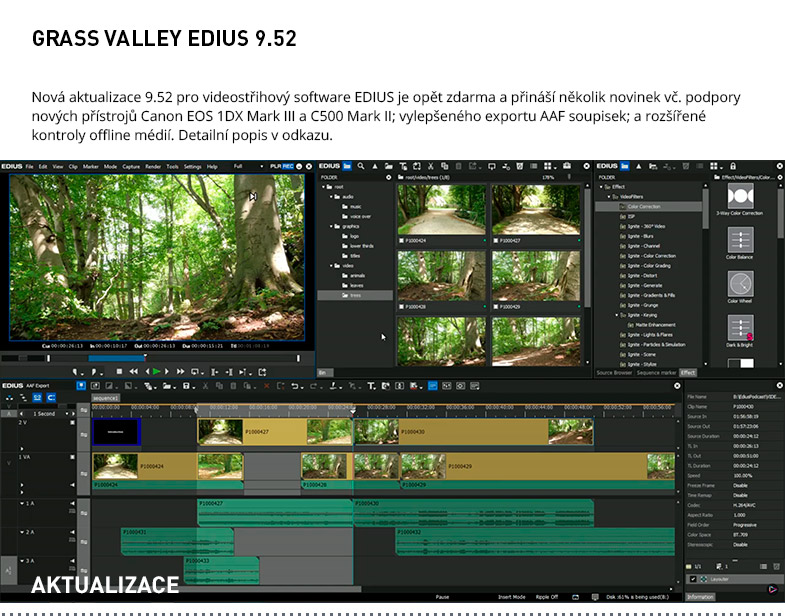Click the Cut scissors icon in the bin toolbar
The image size is (785, 616).
430,166
